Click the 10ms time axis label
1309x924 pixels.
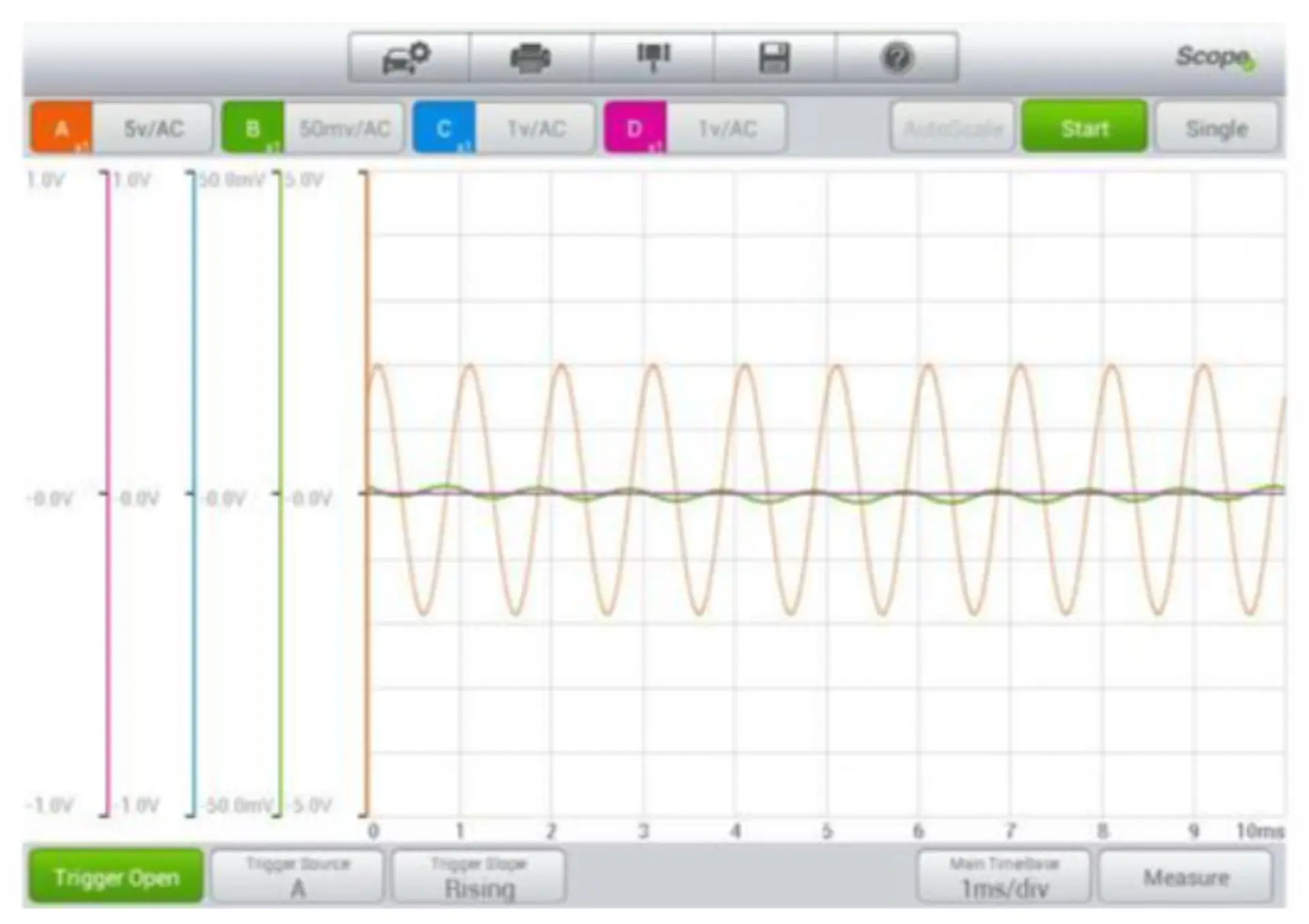(1260, 831)
